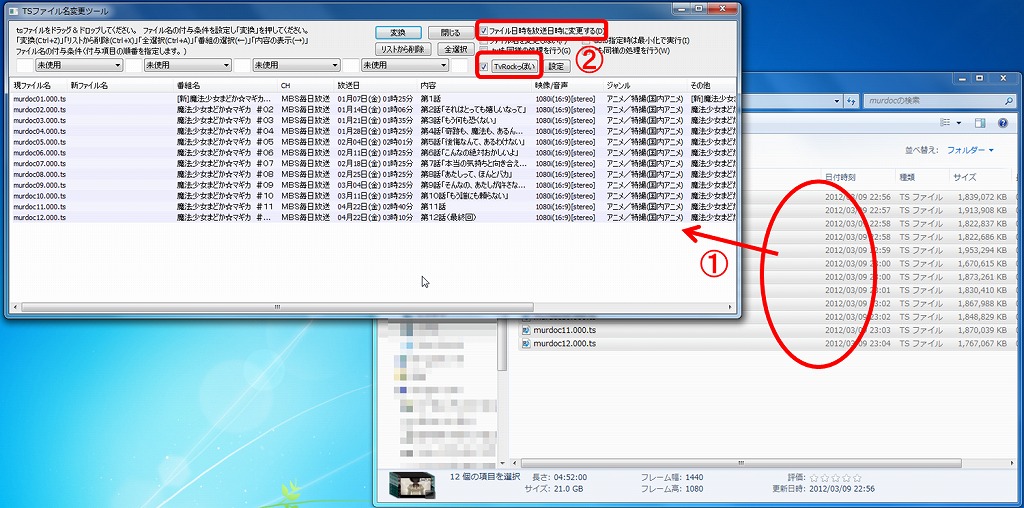
Task: Select row murdoc07.000.ts in tool list
Action: coord(374,163)
